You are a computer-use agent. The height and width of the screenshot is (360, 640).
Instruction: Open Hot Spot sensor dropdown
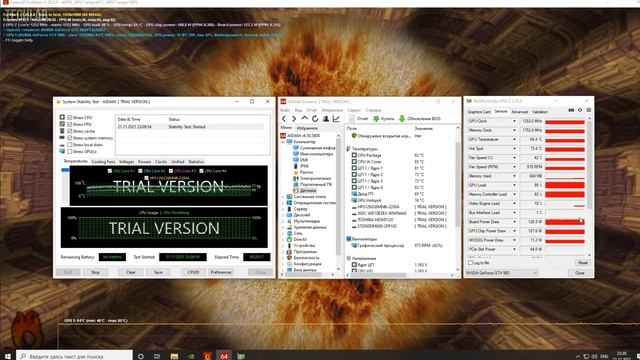tap(514, 149)
